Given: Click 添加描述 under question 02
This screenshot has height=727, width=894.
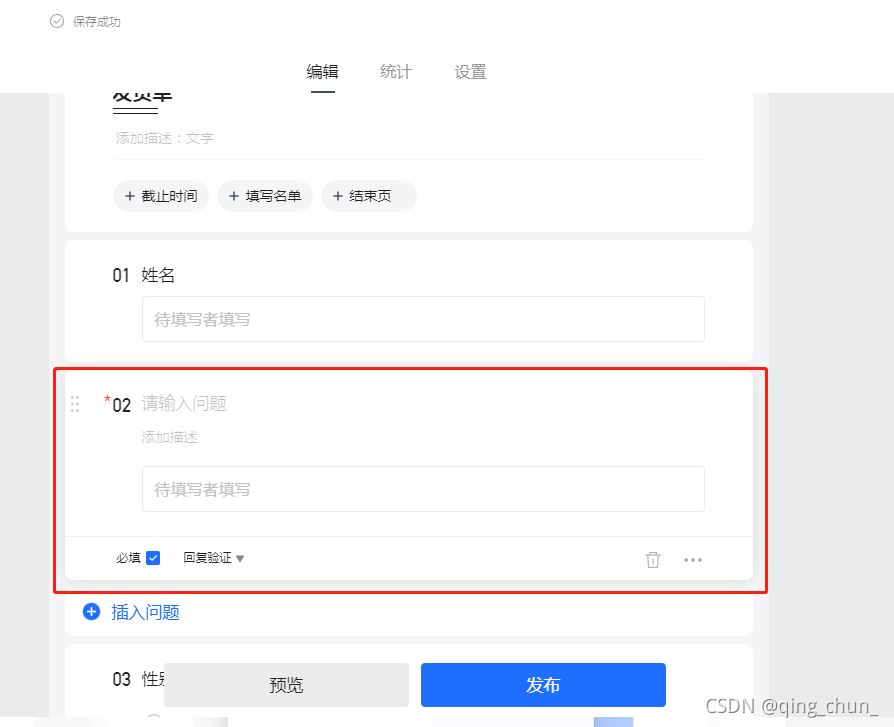Looking at the screenshot, I should click(x=169, y=437).
